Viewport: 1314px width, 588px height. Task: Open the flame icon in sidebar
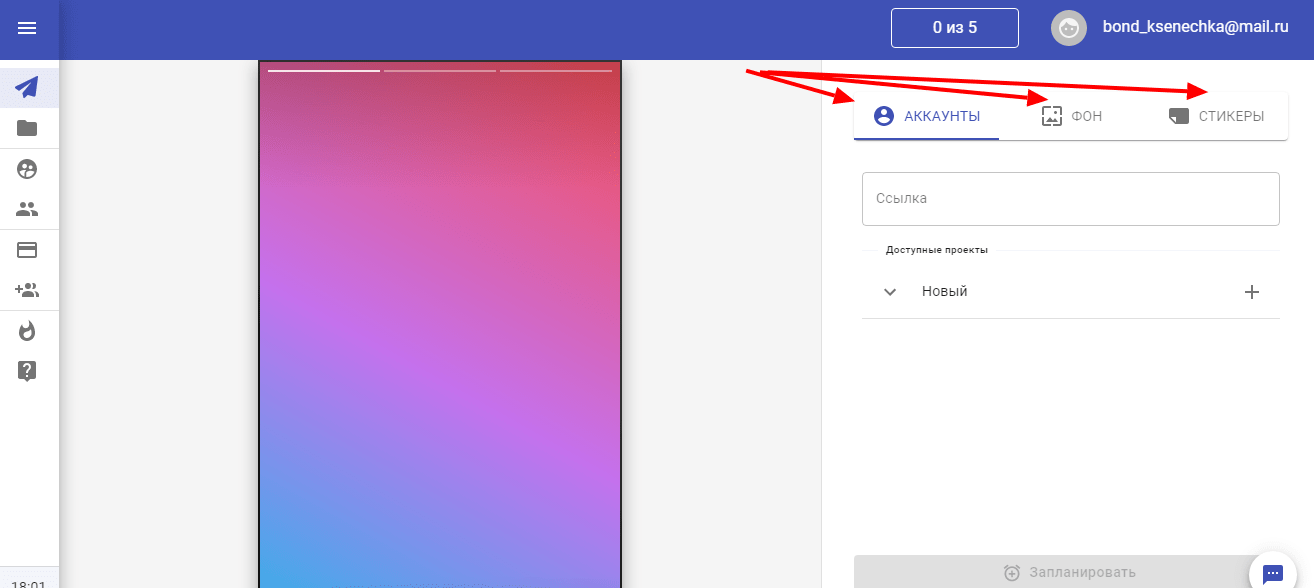coord(28,331)
